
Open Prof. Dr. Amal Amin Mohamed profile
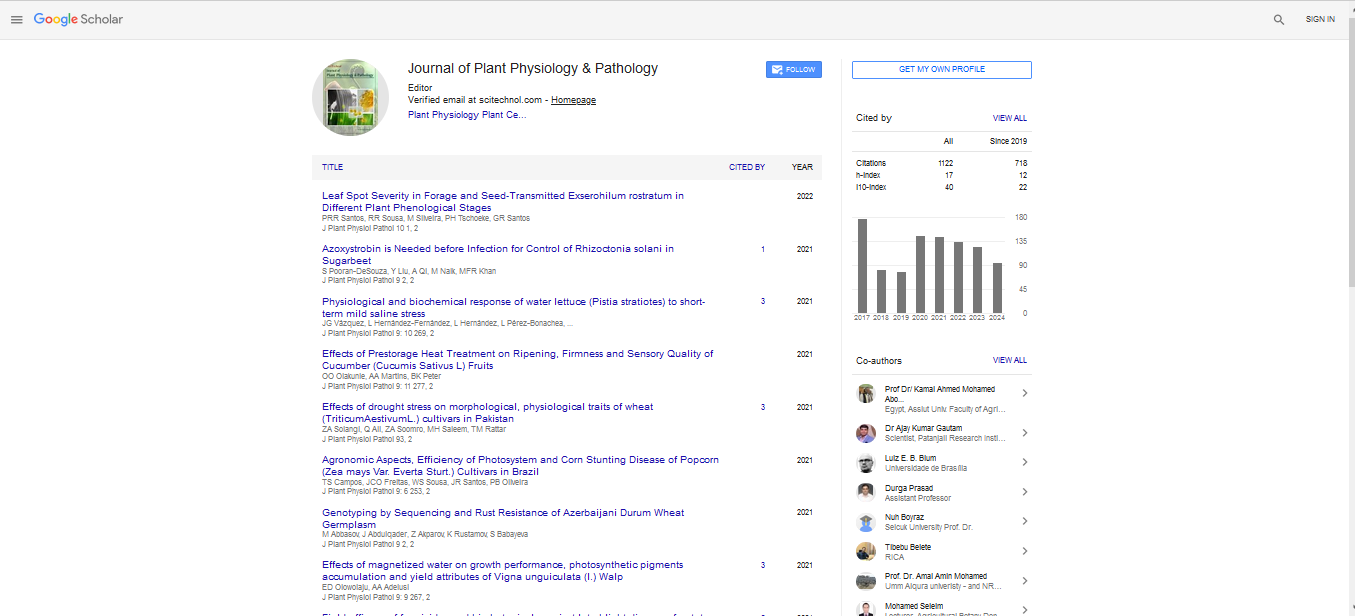(x=936, y=576)
